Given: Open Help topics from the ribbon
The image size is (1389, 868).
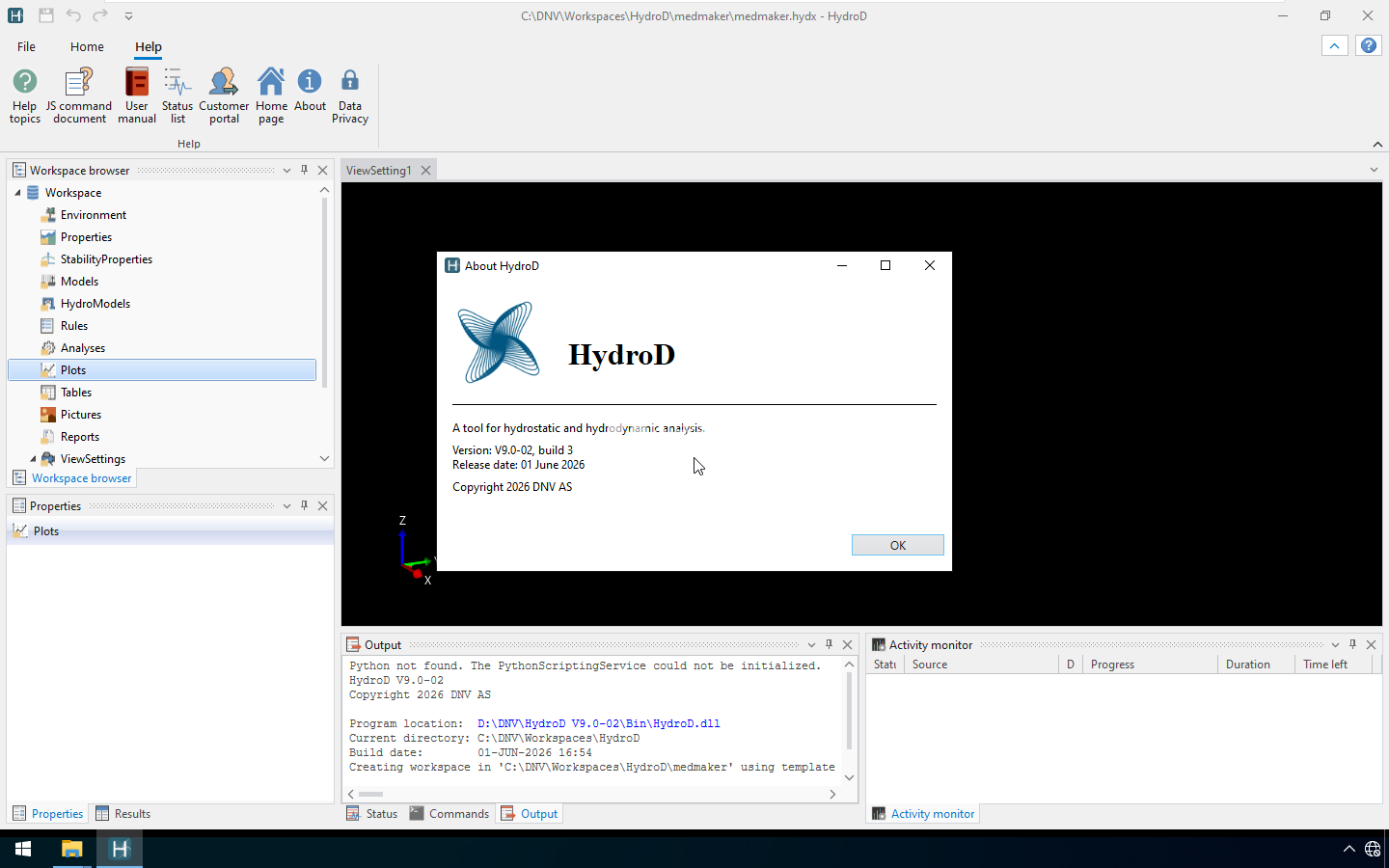Looking at the screenshot, I should coord(25,95).
